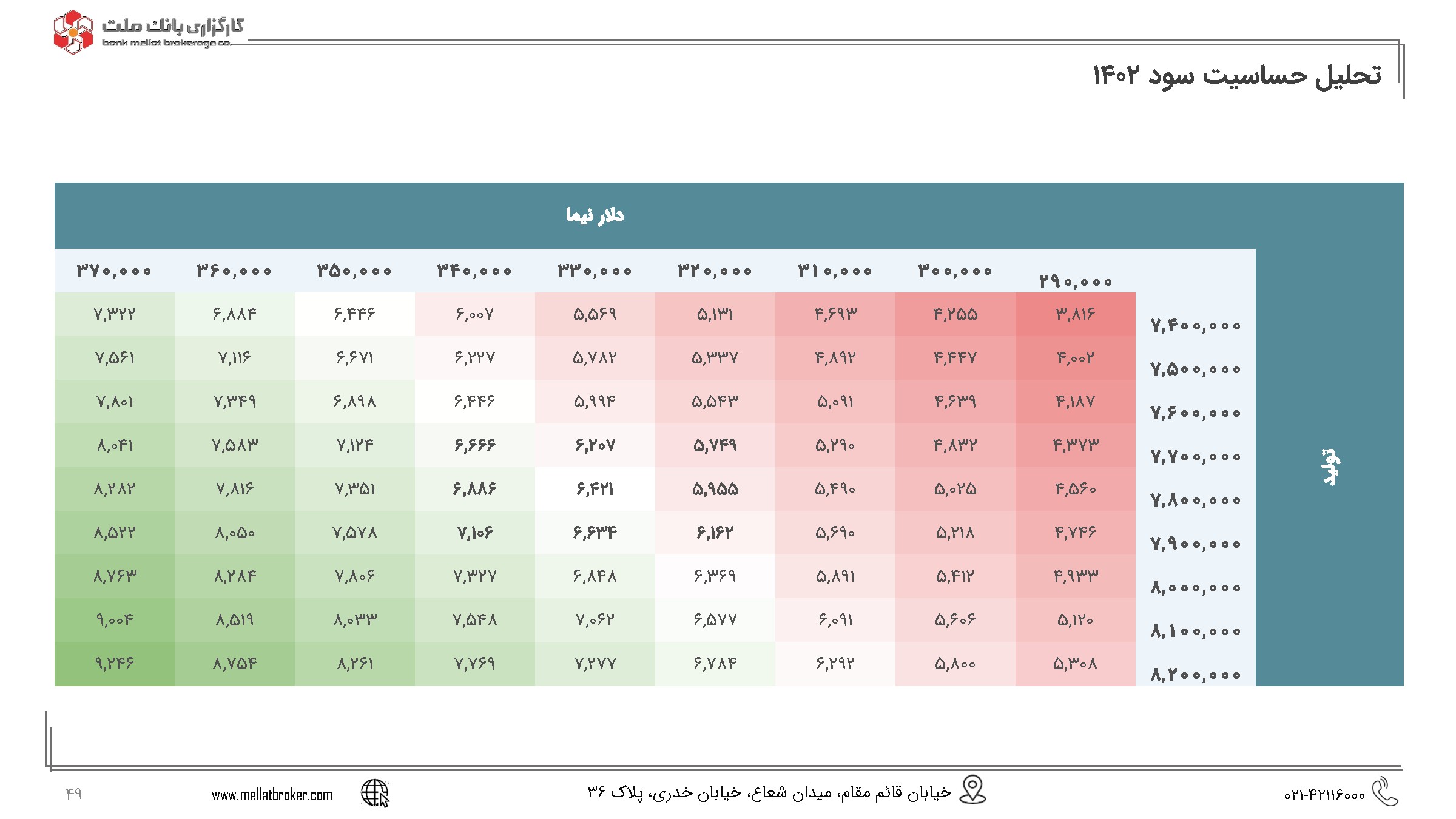Click the globe website icon
Screen dimensions: 1456x819
(375, 794)
